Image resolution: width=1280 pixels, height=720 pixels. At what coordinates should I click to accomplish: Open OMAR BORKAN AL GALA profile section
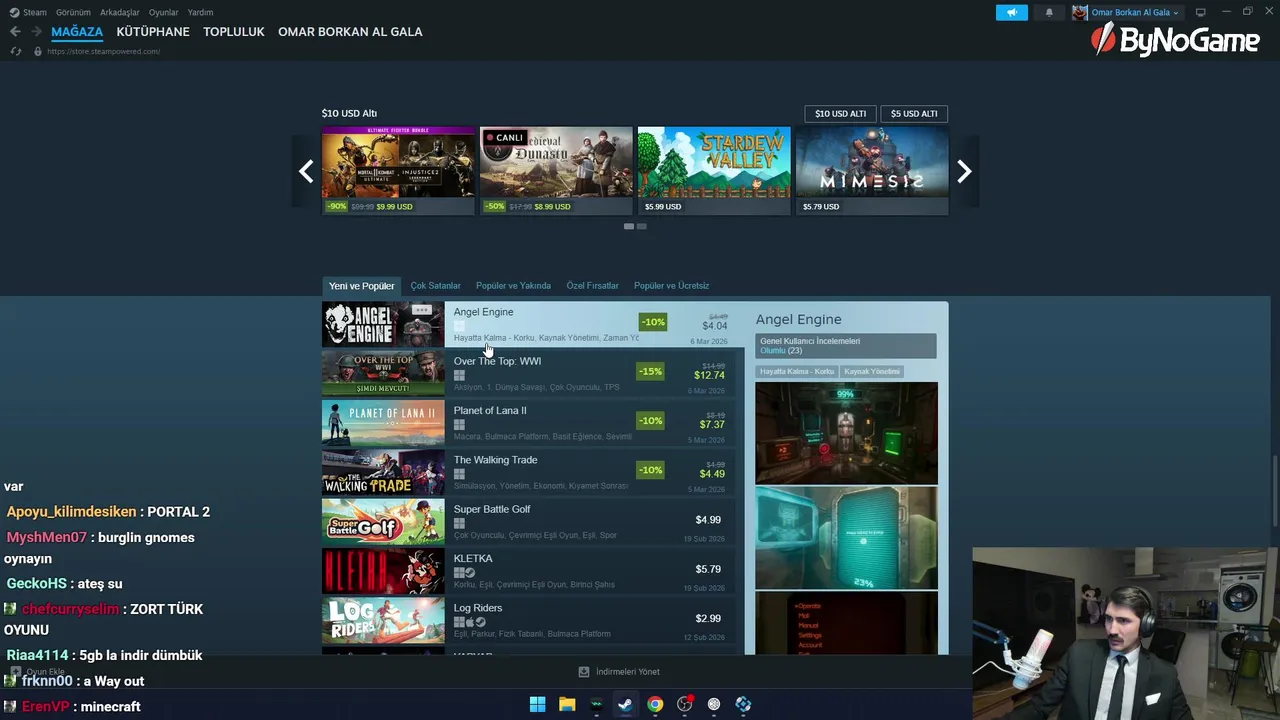pos(350,32)
